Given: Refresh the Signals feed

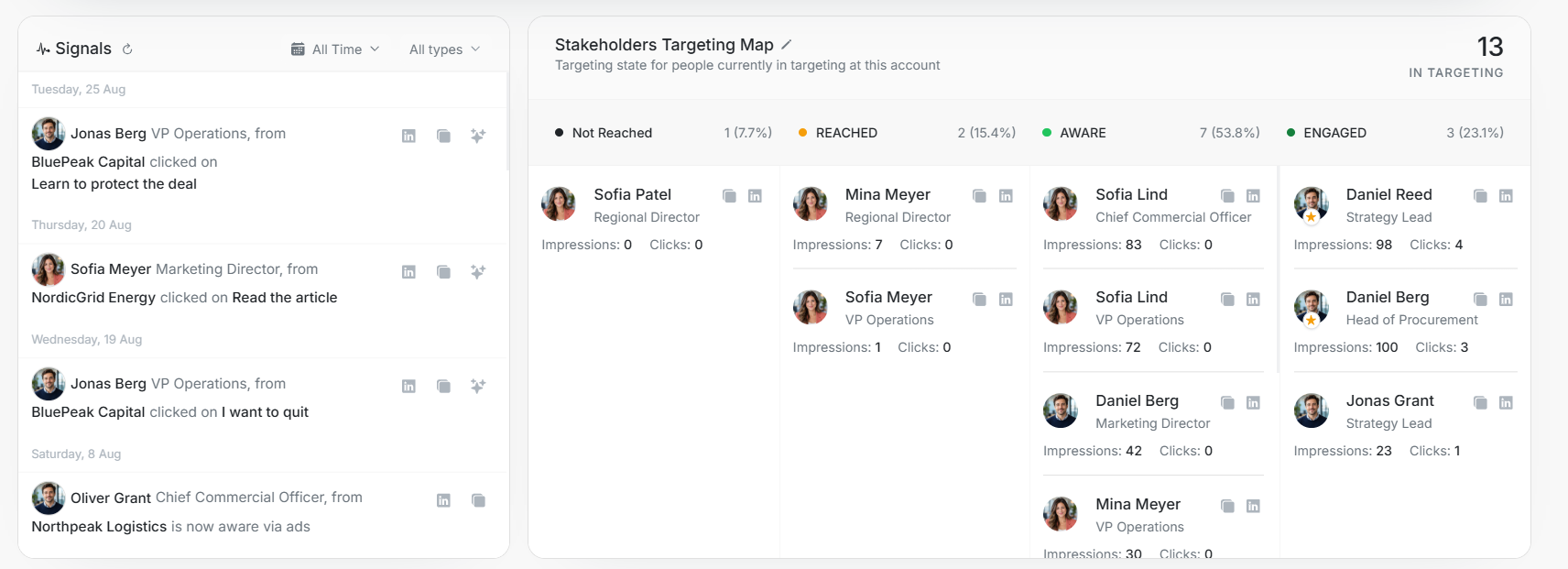Looking at the screenshot, I should pyautogui.click(x=127, y=49).
